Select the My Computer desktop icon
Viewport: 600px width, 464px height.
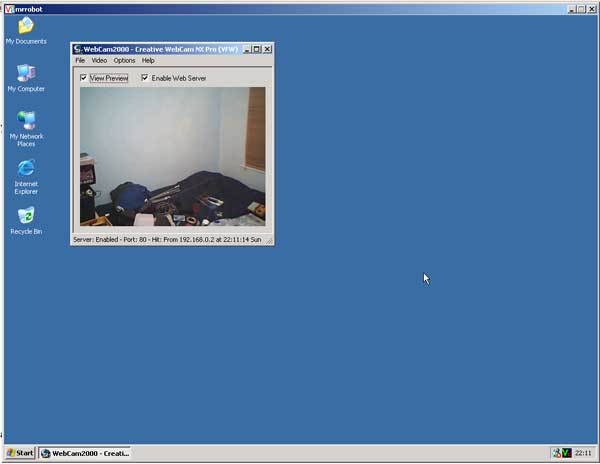point(25,73)
